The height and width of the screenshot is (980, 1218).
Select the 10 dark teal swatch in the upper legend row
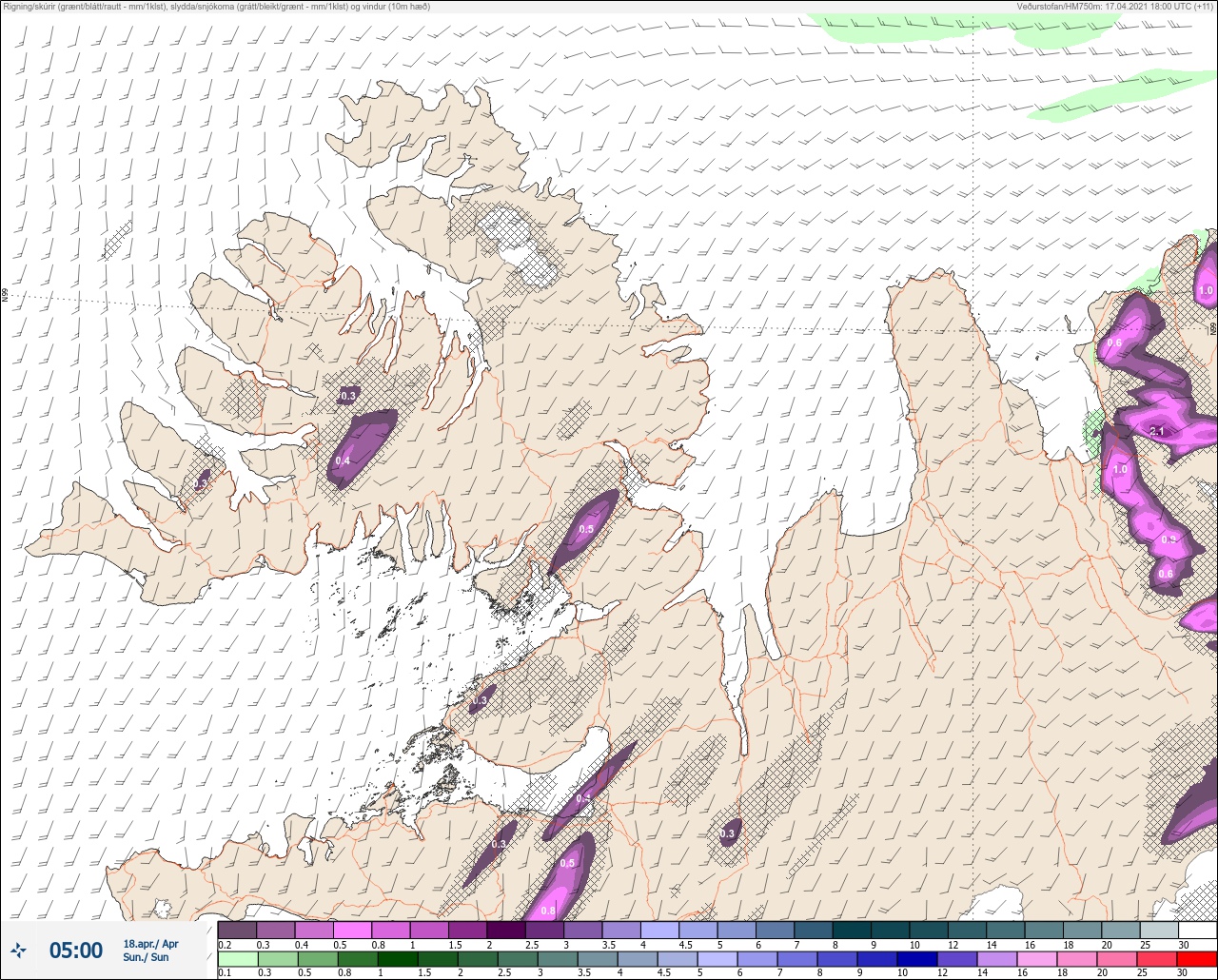[928, 930]
